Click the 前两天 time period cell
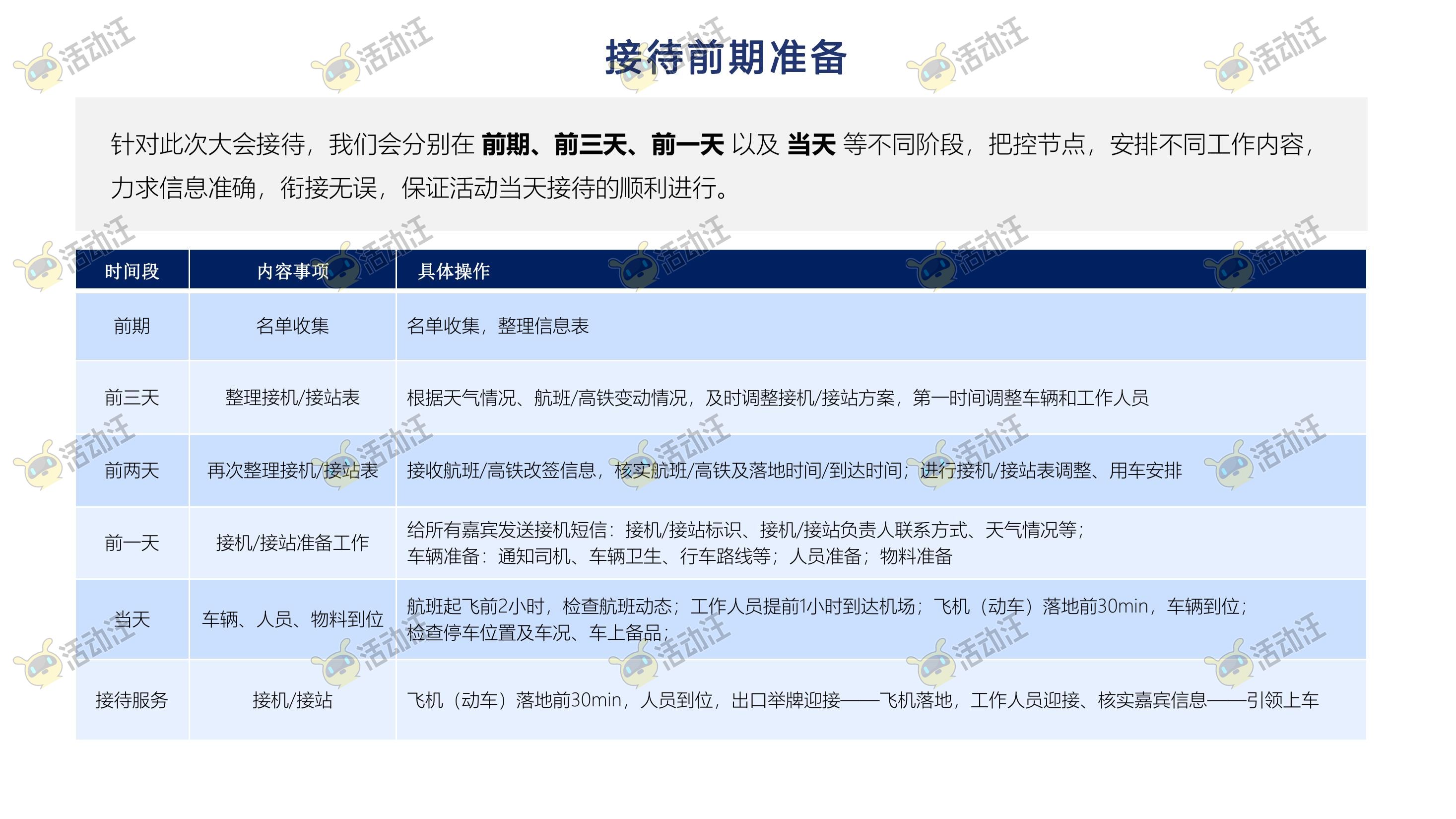1456x819 pixels. (x=132, y=470)
